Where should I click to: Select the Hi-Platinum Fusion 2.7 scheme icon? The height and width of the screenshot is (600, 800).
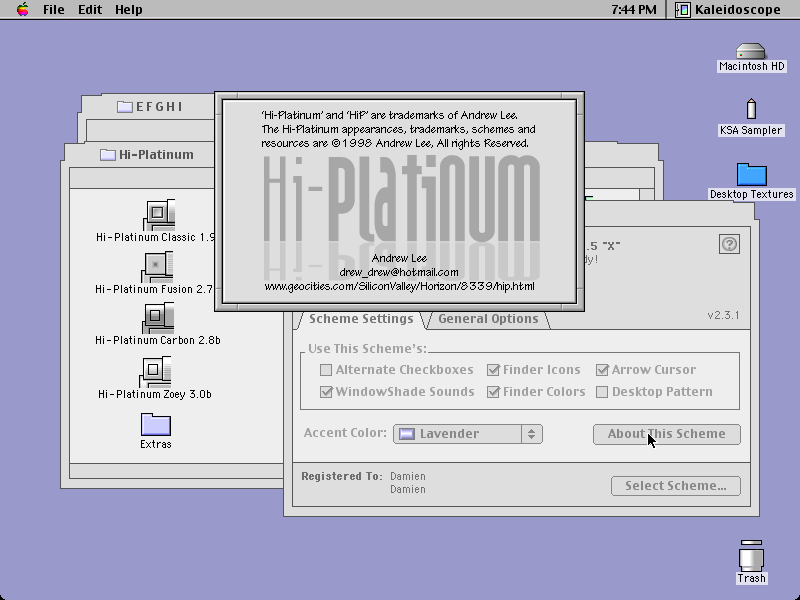(x=157, y=267)
